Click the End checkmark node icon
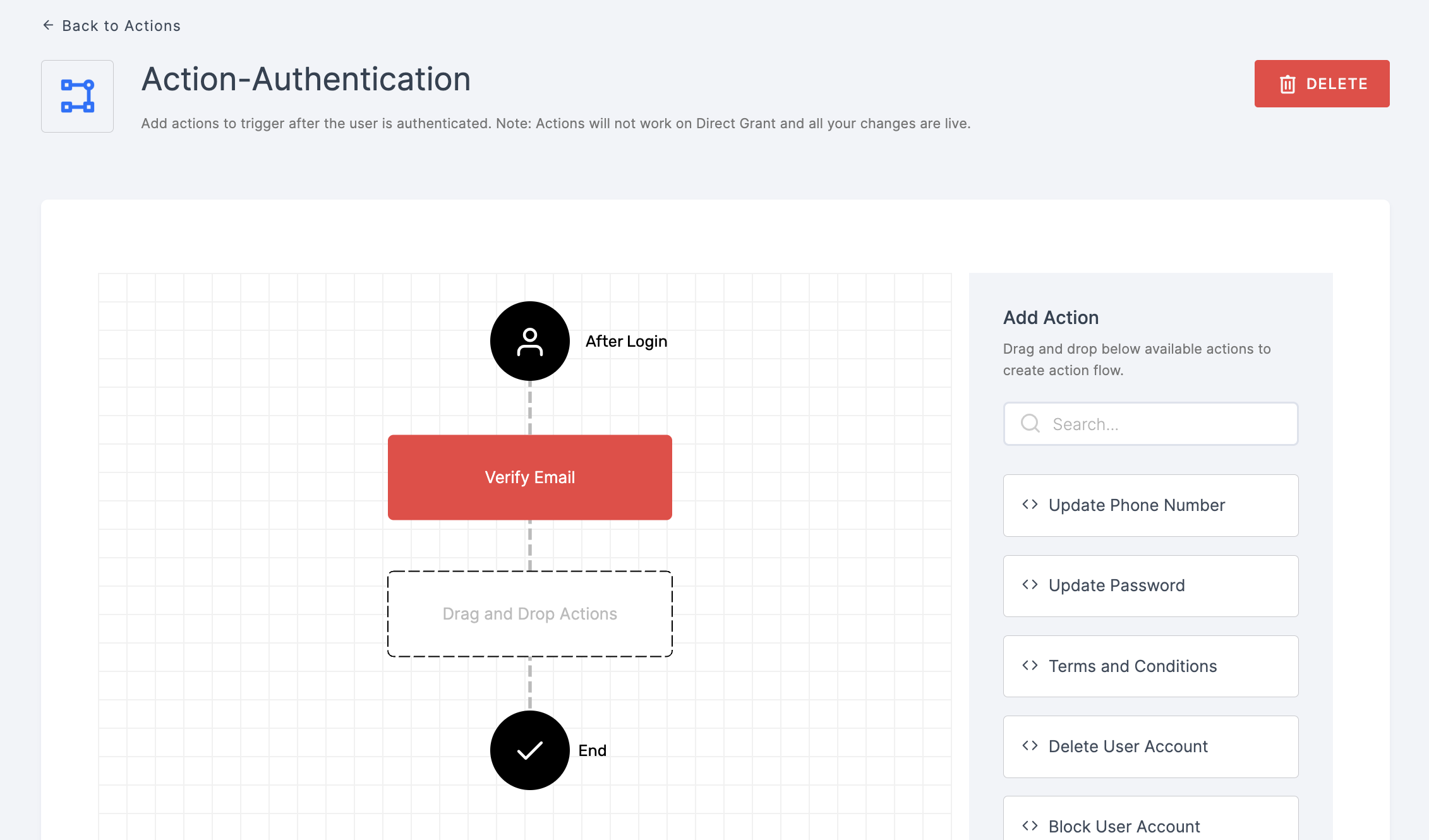 (x=529, y=750)
